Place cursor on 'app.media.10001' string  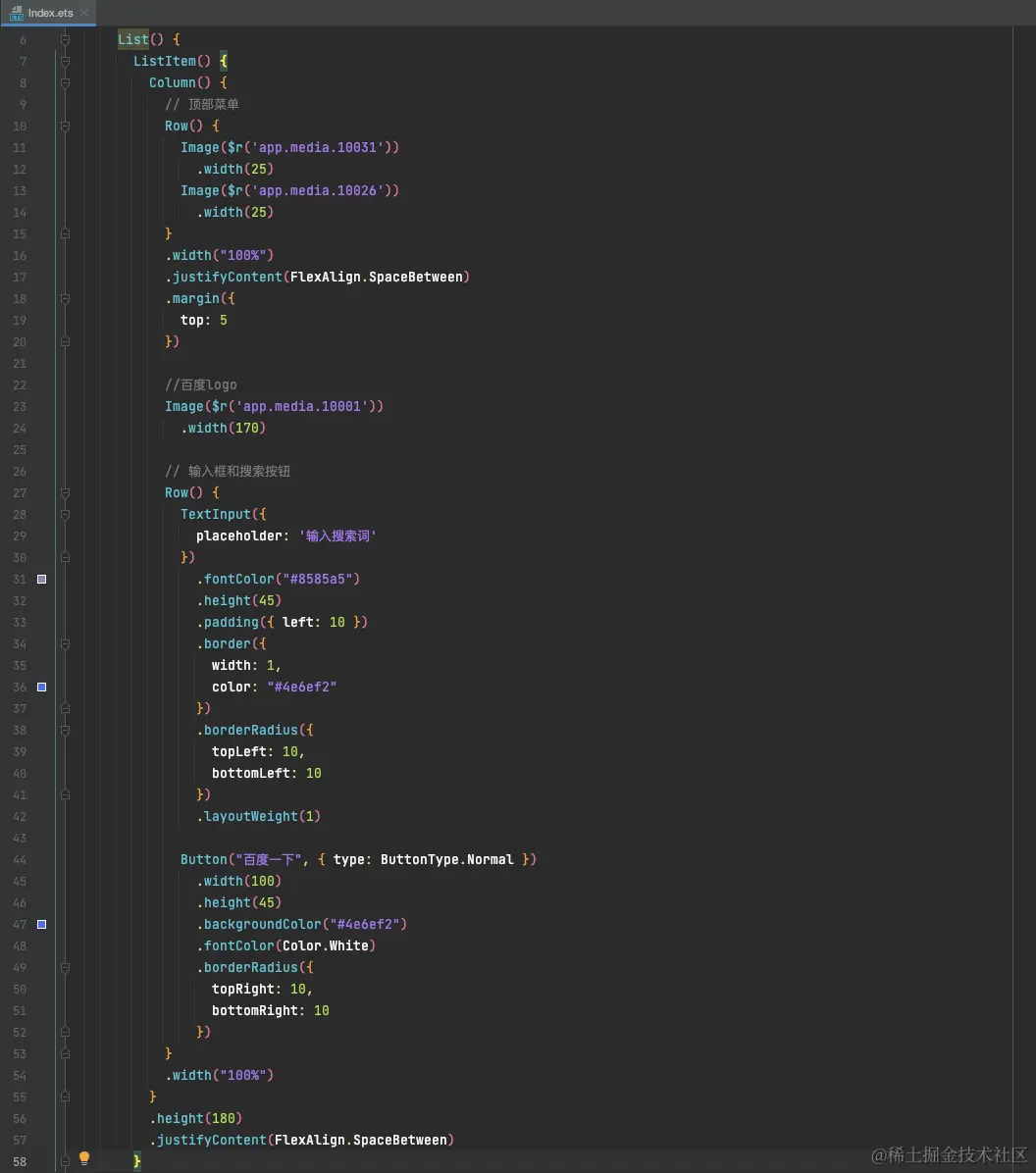pos(301,406)
